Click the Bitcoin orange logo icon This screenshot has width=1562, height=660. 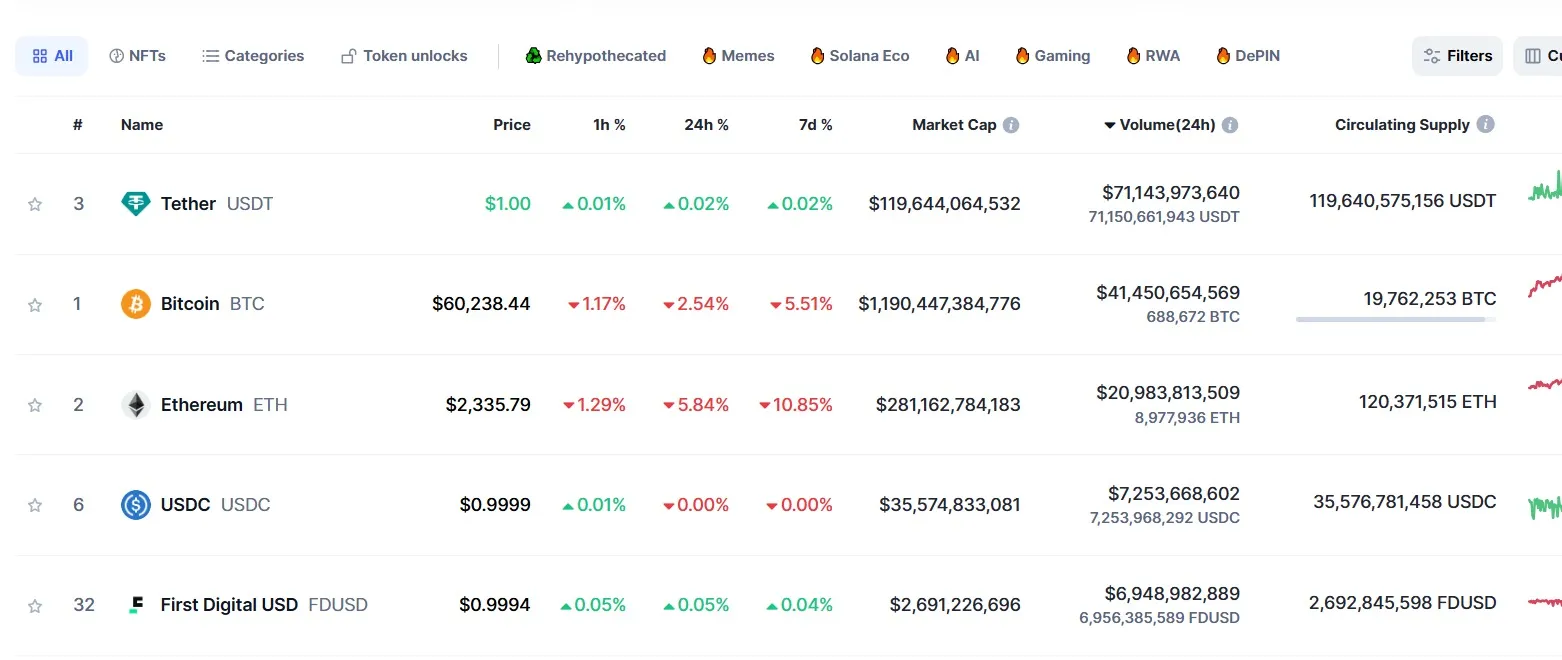[x=135, y=304]
